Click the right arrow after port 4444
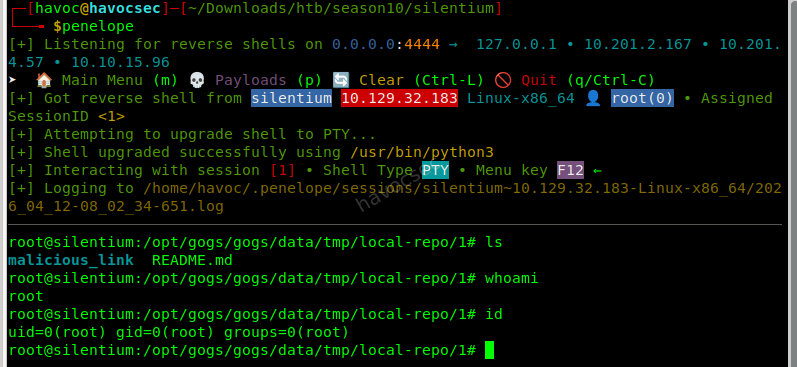Image resolution: width=797 pixels, height=367 pixels. pos(452,45)
